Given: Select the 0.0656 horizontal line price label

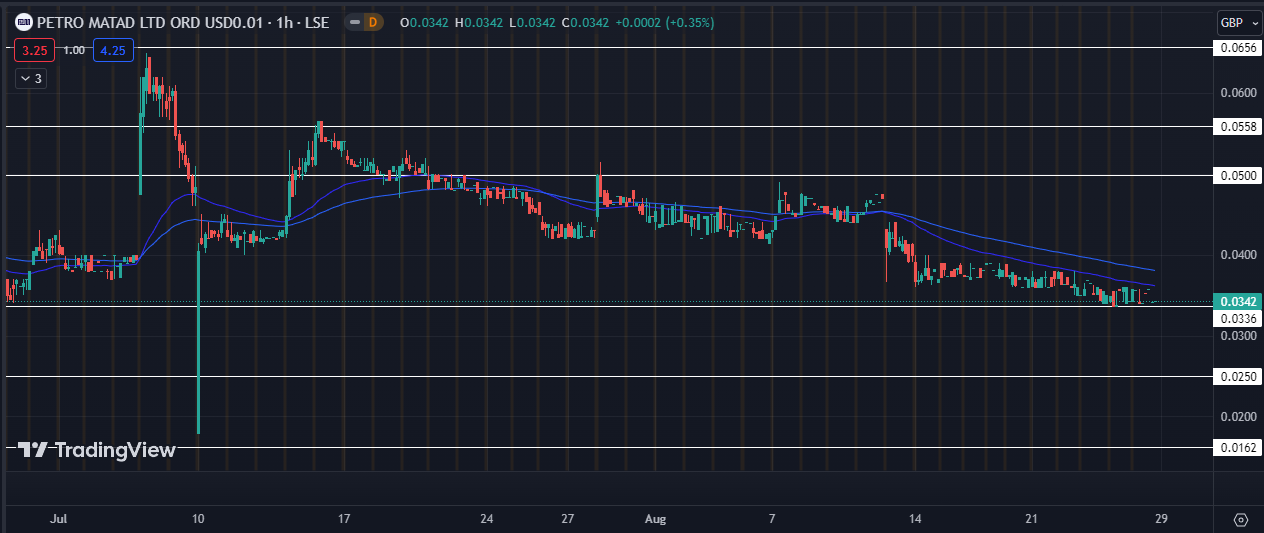Looking at the screenshot, I should tap(1237, 47).
